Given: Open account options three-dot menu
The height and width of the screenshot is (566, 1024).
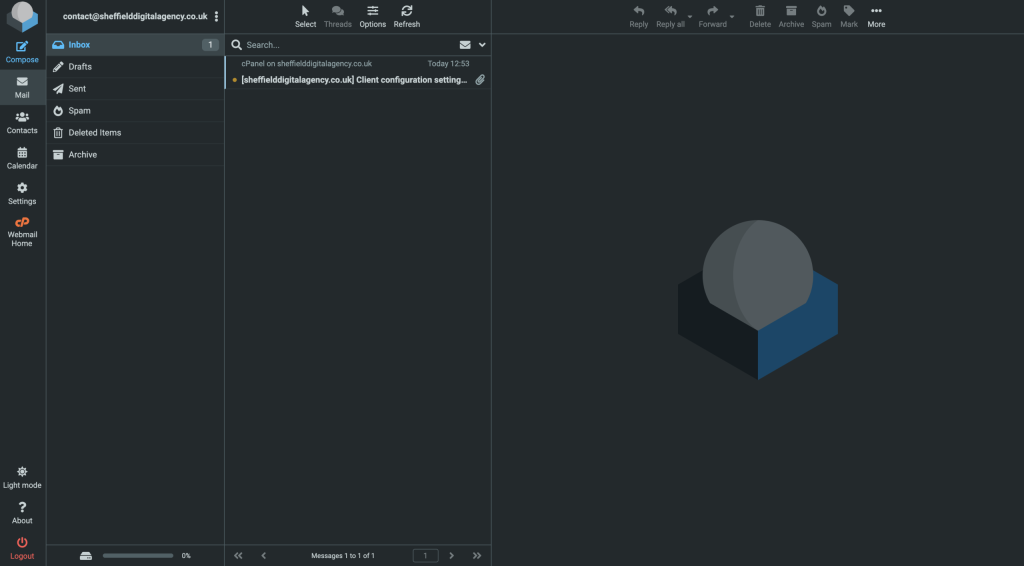Looking at the screenshot, I should [x=216, y=16].
